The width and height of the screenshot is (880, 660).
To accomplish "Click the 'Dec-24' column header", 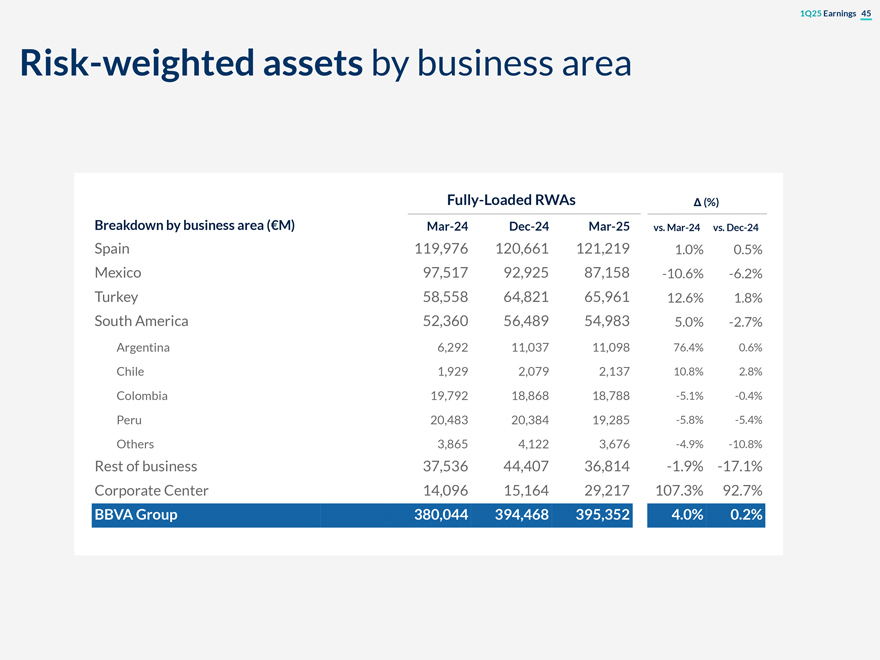I will coord(528,226).
